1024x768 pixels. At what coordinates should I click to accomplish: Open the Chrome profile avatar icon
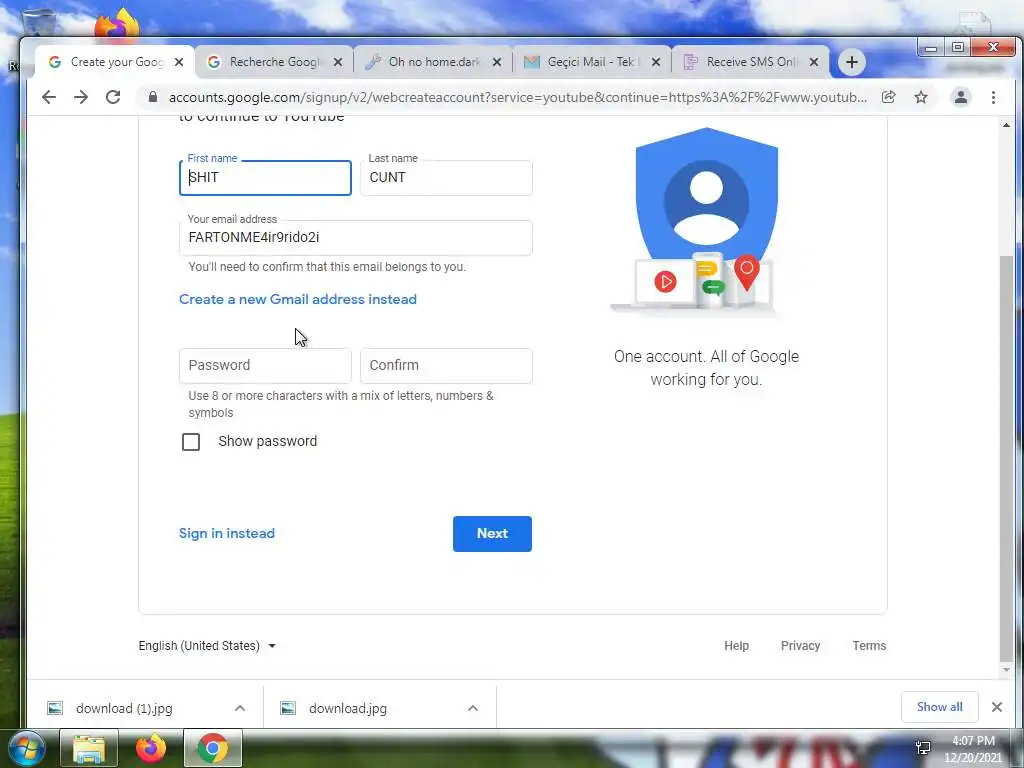(x=961, y=97)
